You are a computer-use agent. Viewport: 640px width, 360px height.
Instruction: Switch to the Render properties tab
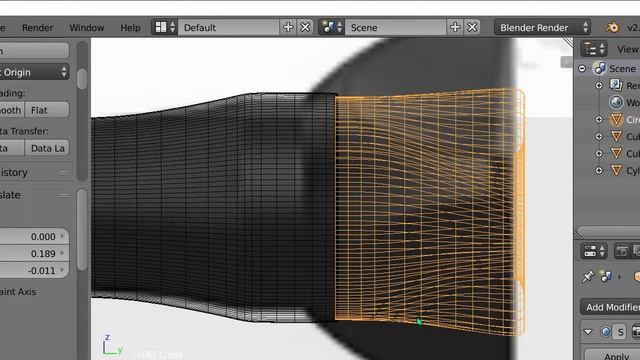click(622, 251)
